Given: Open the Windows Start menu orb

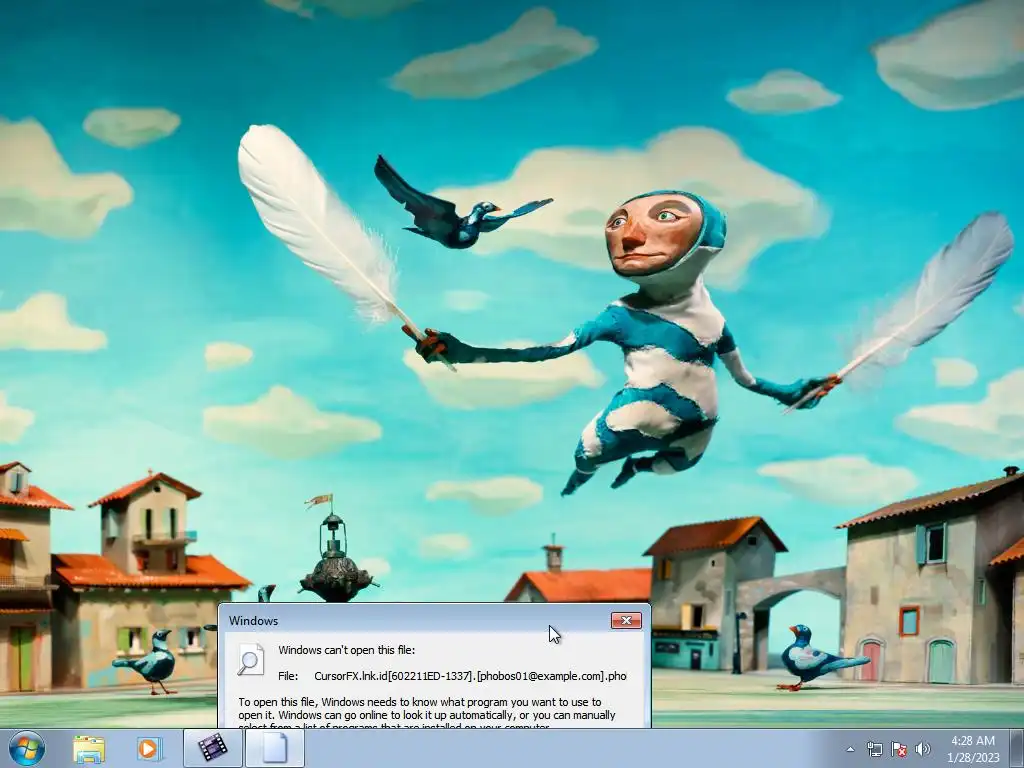Looking at the screenshot, I should click(26, 748).
